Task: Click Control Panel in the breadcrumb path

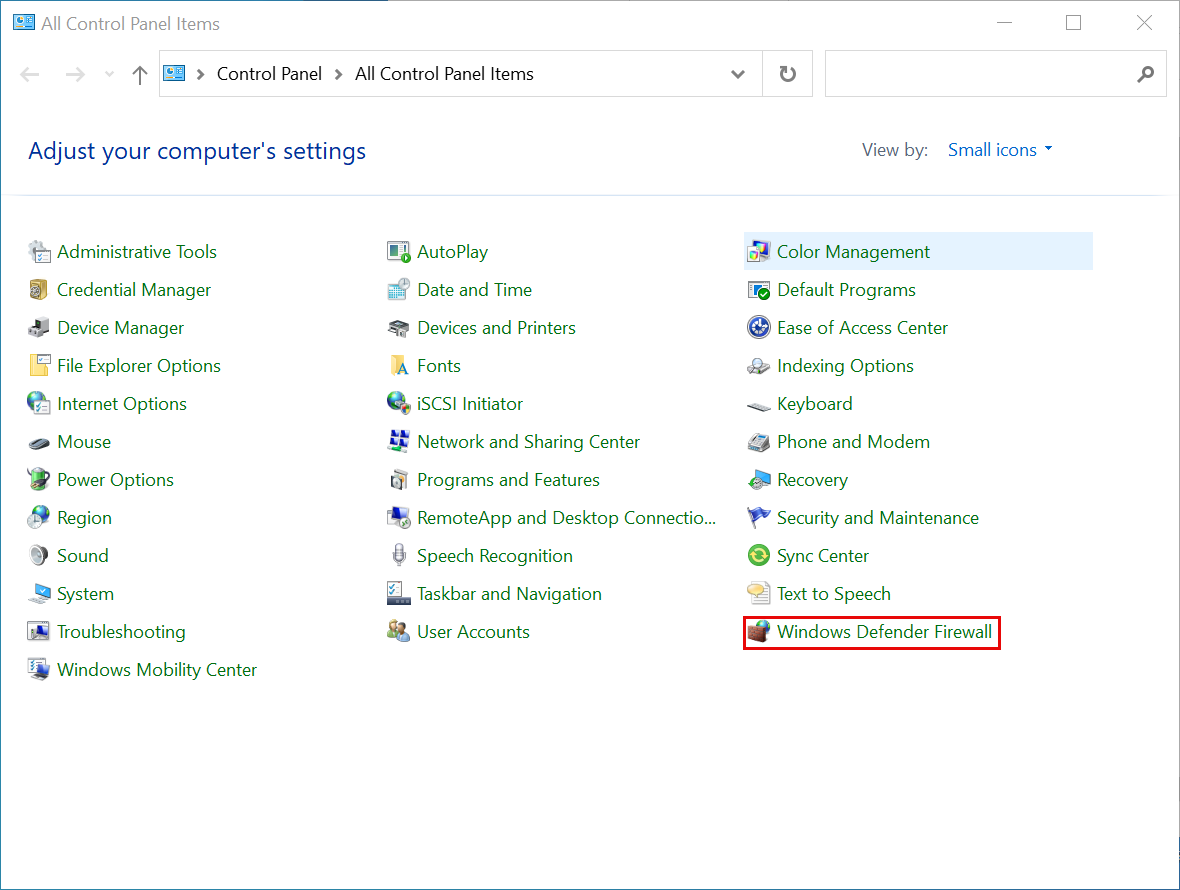Action: tap(269, 74)
